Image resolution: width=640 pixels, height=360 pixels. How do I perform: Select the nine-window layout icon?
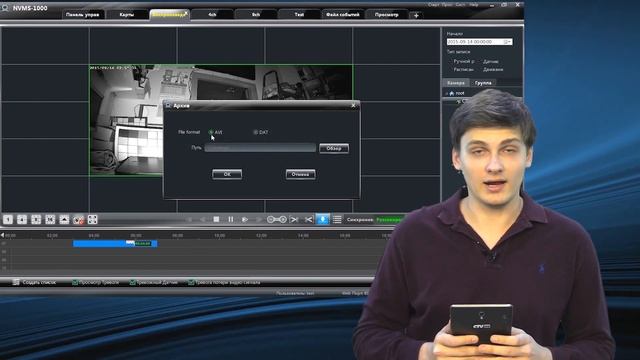tap(36, 220)
